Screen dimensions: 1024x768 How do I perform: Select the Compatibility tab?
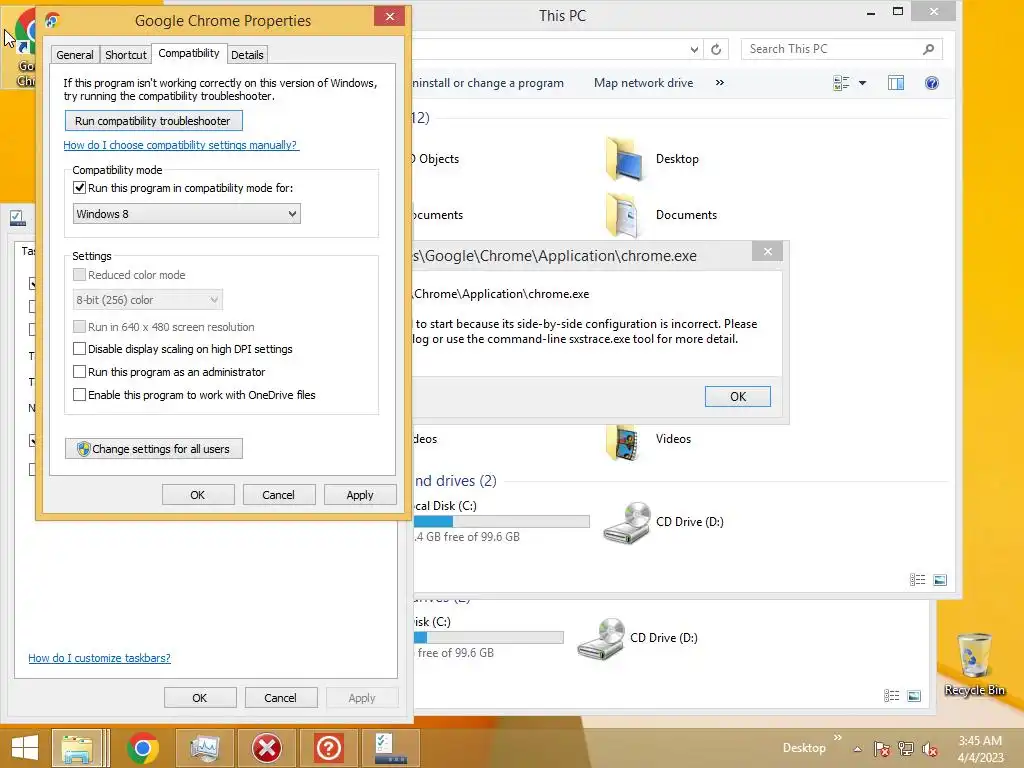[189, 53]
